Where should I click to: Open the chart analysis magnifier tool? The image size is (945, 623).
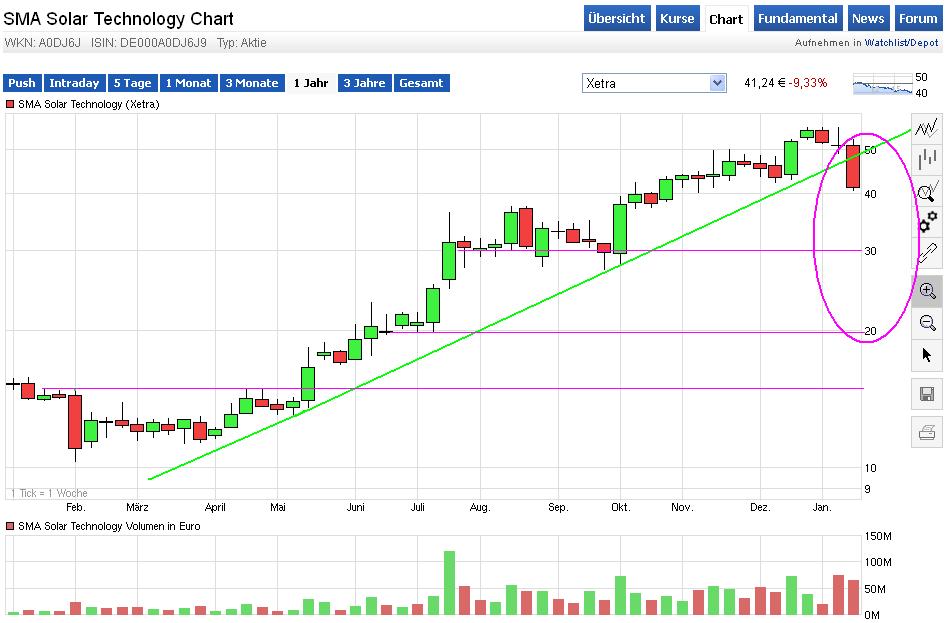coord(928,189)
